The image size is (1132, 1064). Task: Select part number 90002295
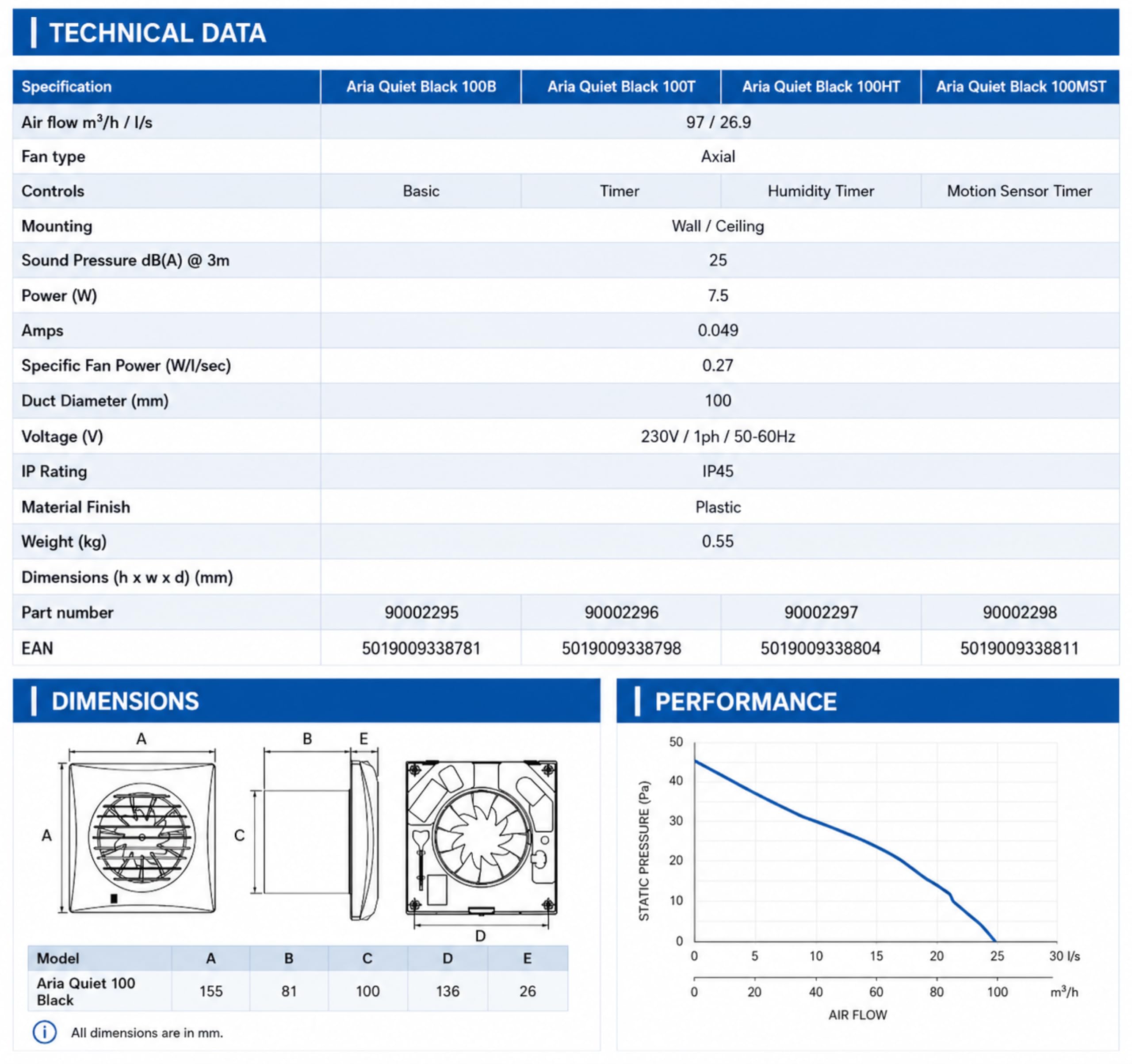(421, 613)
